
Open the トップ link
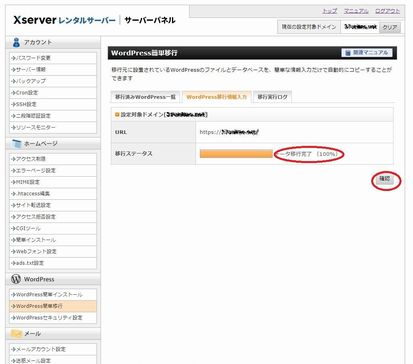330,11
